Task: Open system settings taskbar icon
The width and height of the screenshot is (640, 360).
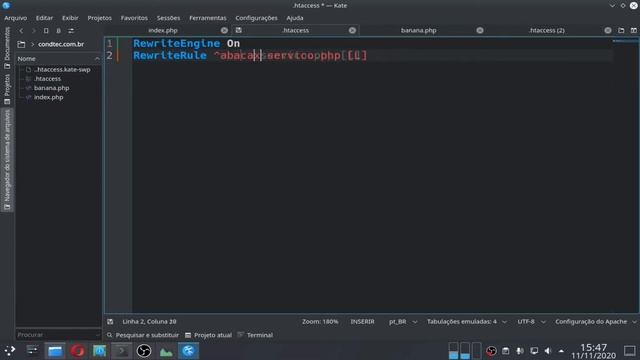Action: tap(32, 351)
